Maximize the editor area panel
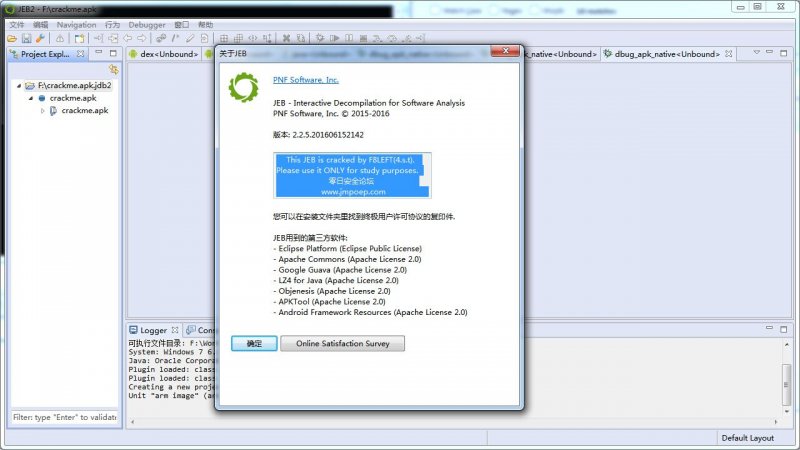This screenshot has height=450, width=800. 784,53
